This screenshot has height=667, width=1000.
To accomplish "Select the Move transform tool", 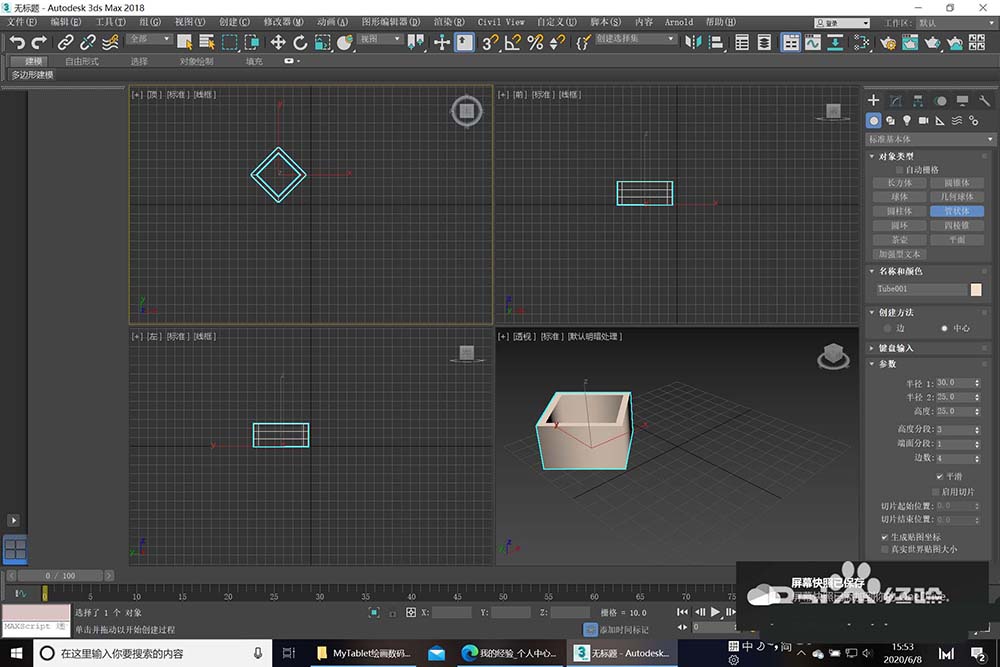I will pyautogui.click(x=278, y=42).
